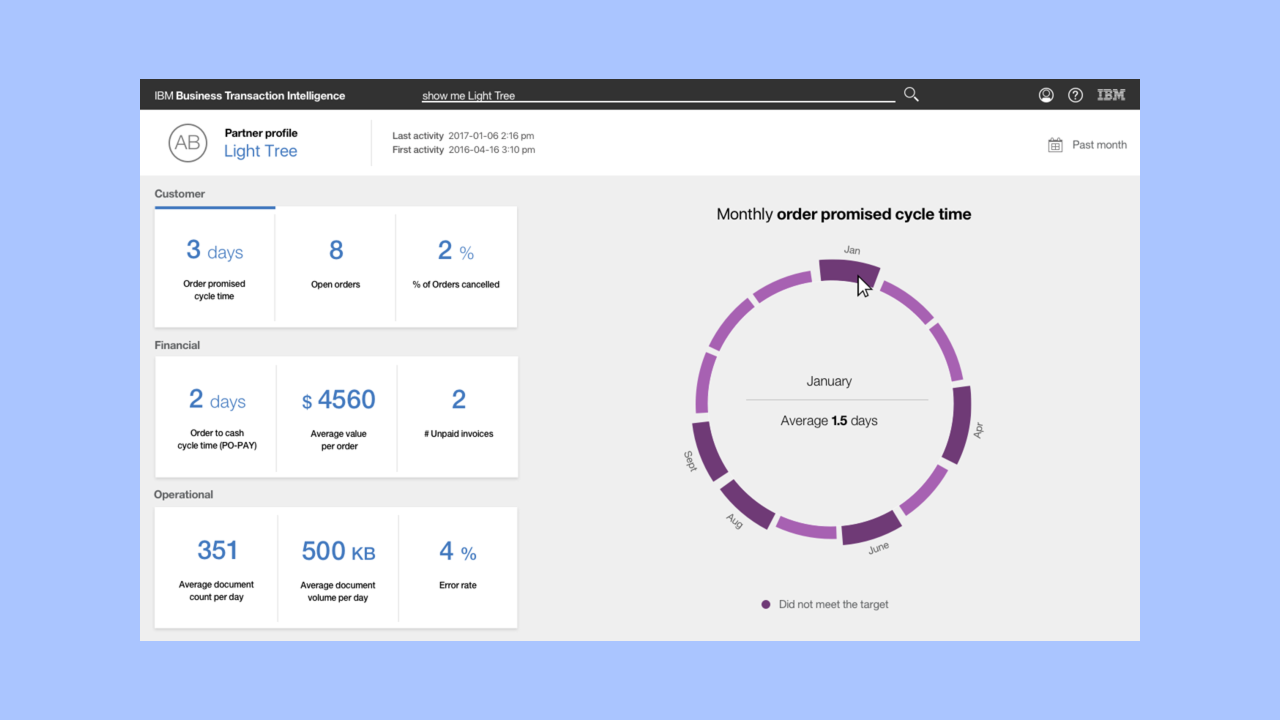Select the # Unpaid invoices card
This screenshot has width=1280, height=720.
coord(458,417)
